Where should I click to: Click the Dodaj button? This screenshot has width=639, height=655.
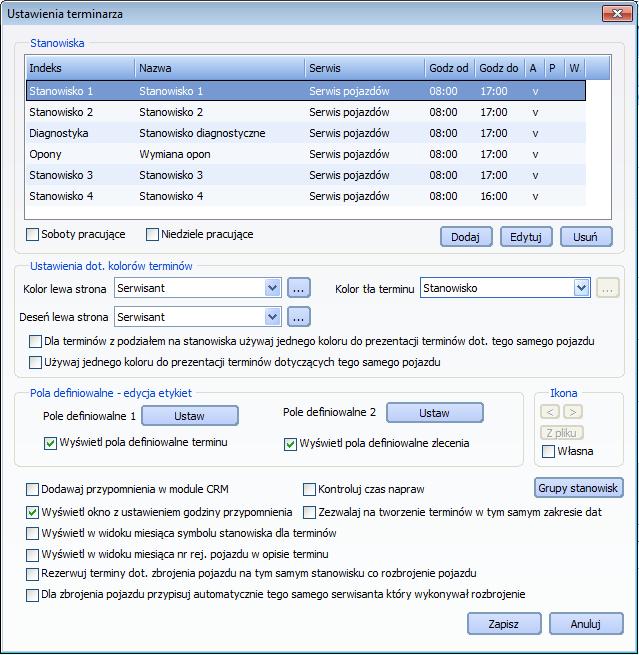pyautogui.click(x=466, y=237)
